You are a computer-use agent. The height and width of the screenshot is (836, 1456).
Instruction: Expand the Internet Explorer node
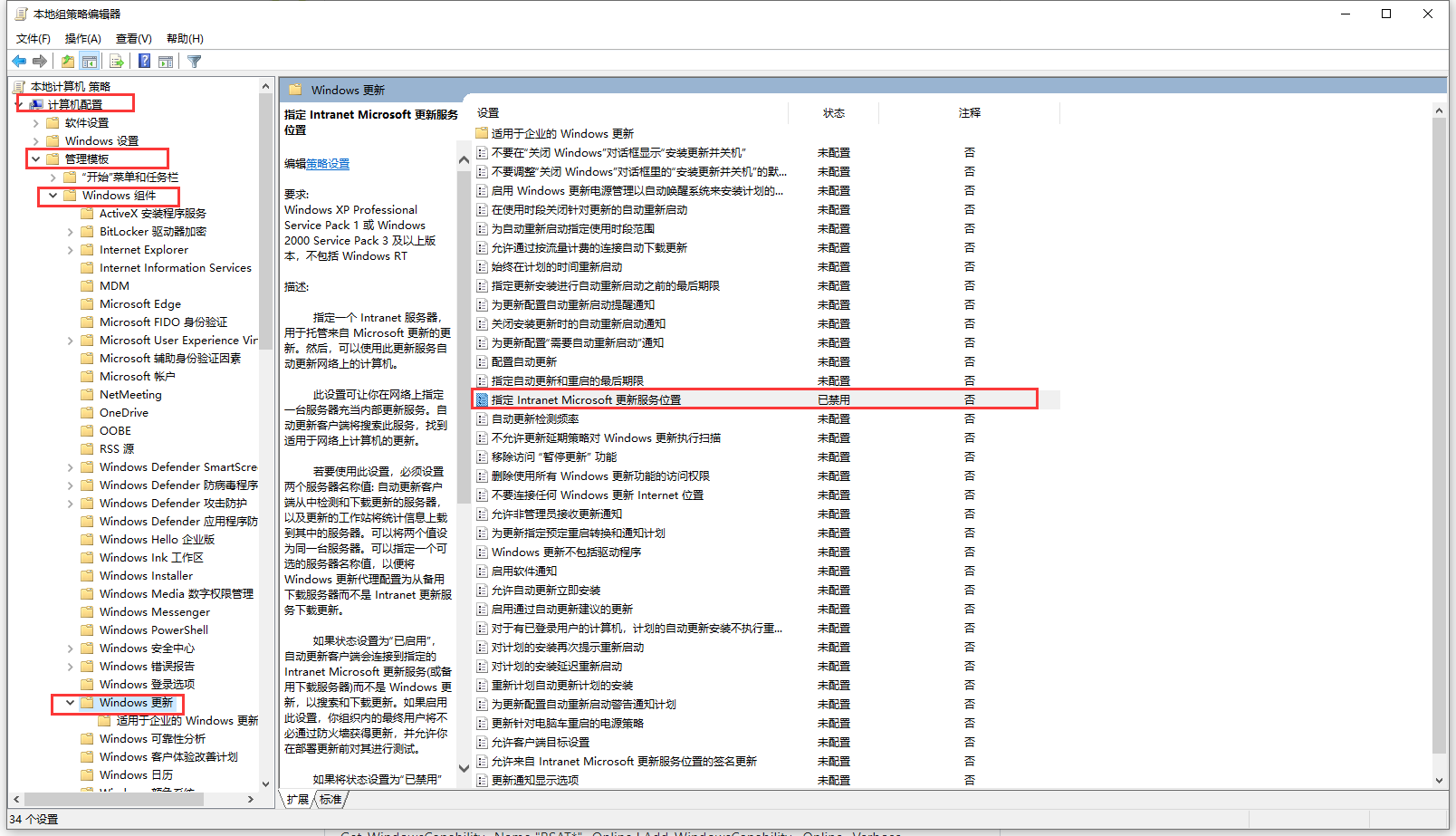pyautogui.click(x=71, y=250)
